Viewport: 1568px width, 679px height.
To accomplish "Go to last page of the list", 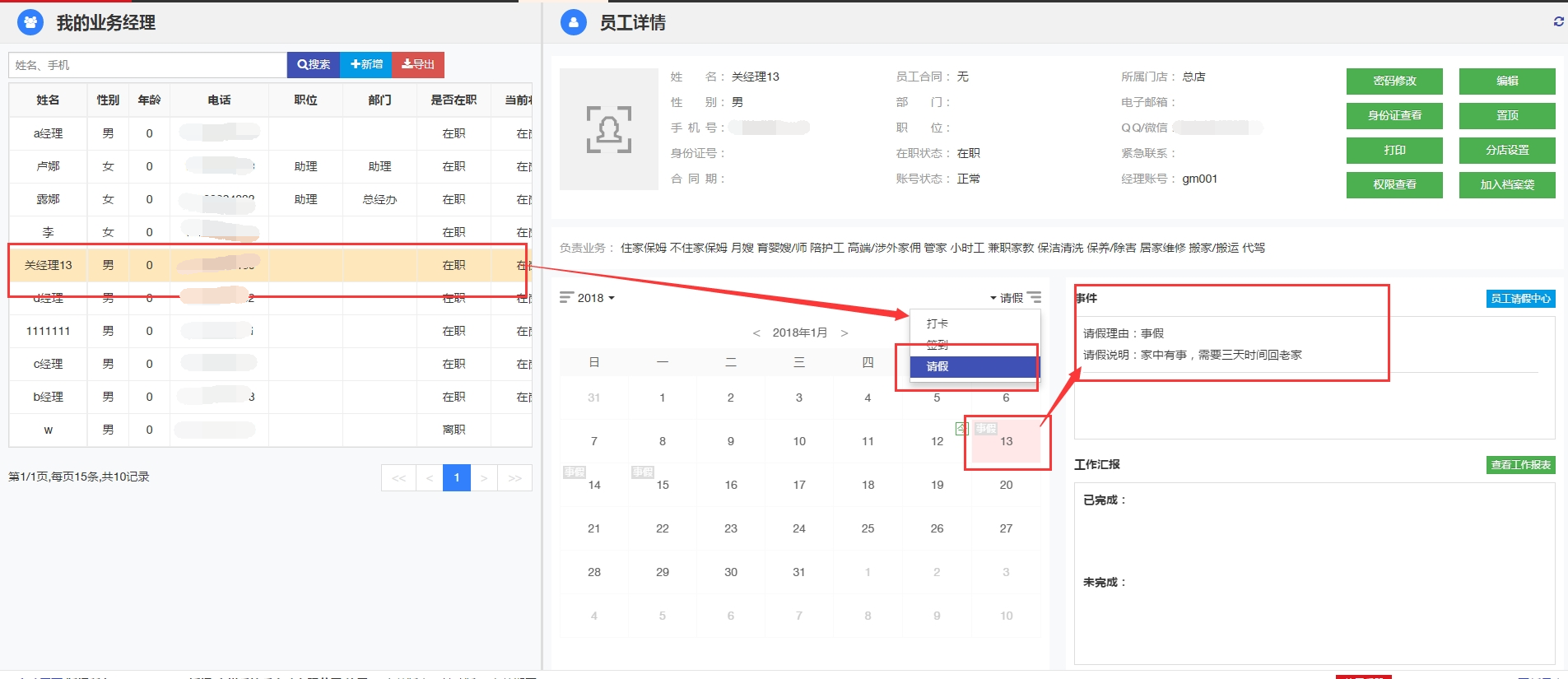I will coord(515,478).
